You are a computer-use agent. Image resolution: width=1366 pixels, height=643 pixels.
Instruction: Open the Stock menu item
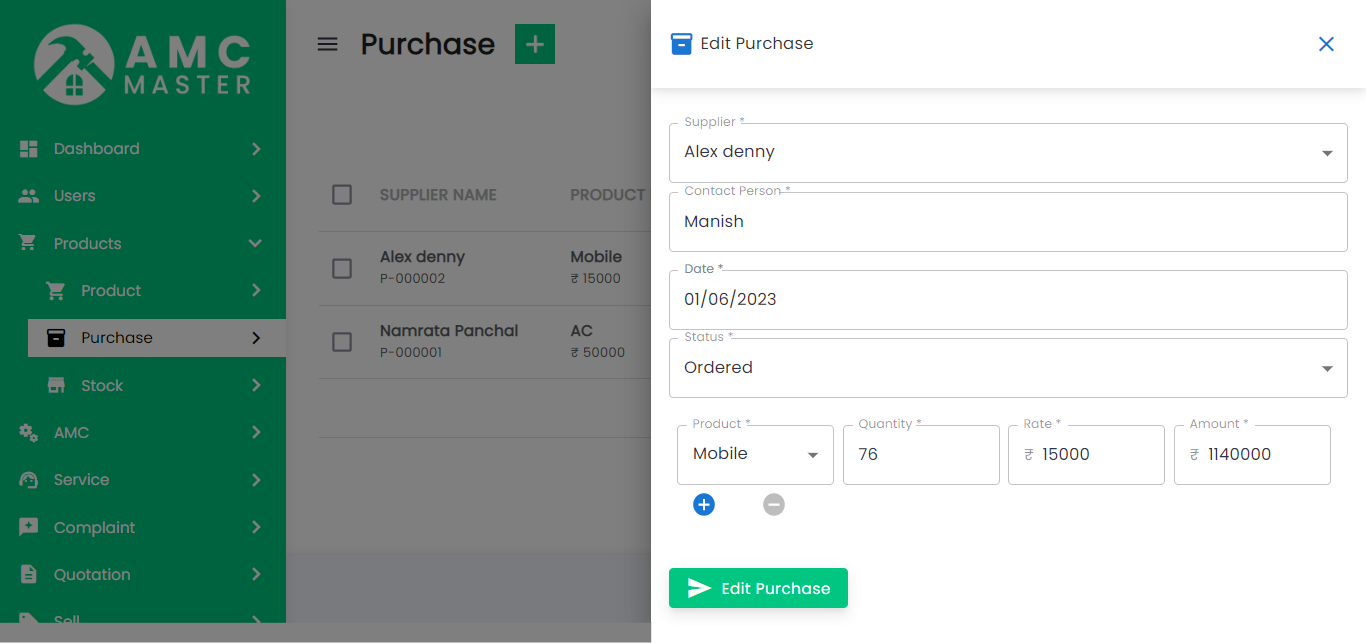click(x=102, y=386)
